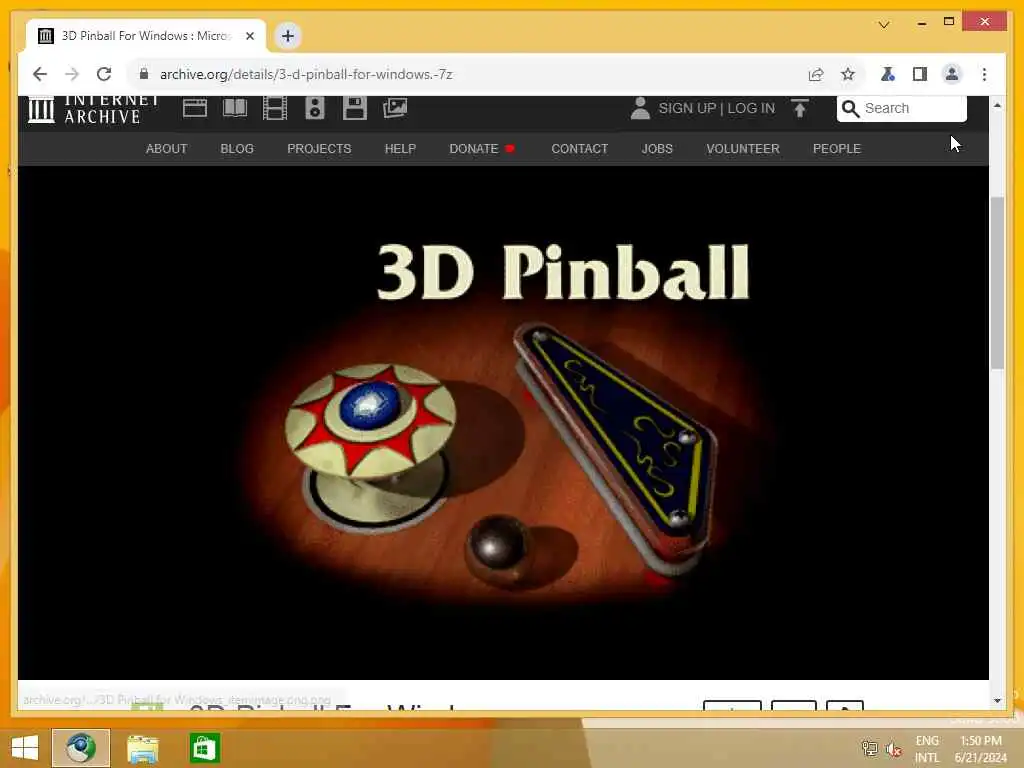Open the Chrome profile avatar
The image size is (1024, 768).
coord(952,74)
